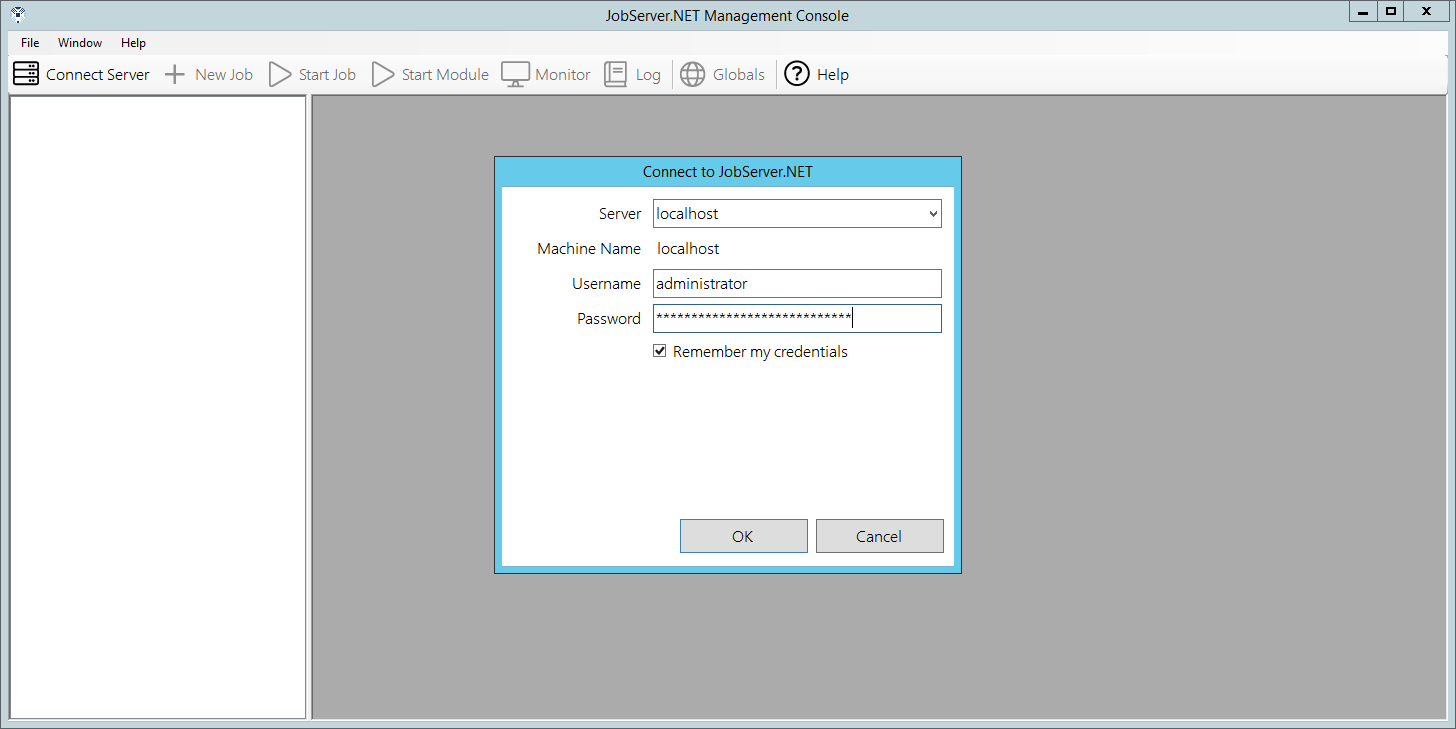Open the Log book icon
The image size is (1456, 729).
coord(616,74)
